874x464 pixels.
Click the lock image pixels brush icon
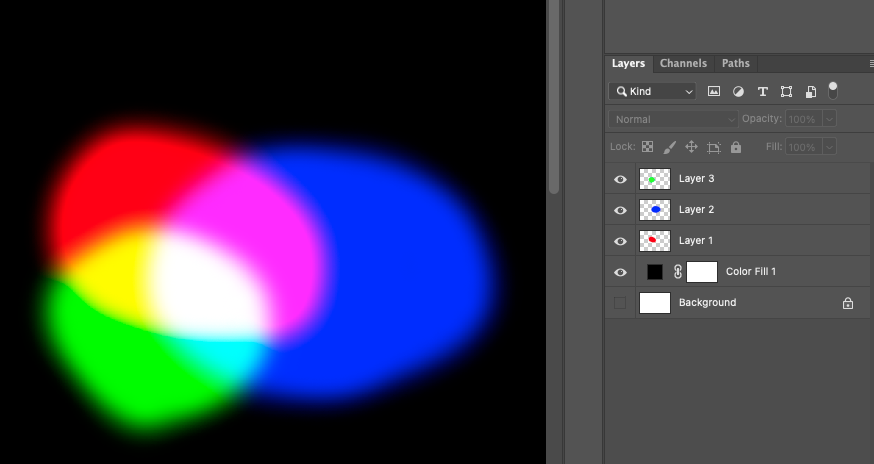(670, 147)
